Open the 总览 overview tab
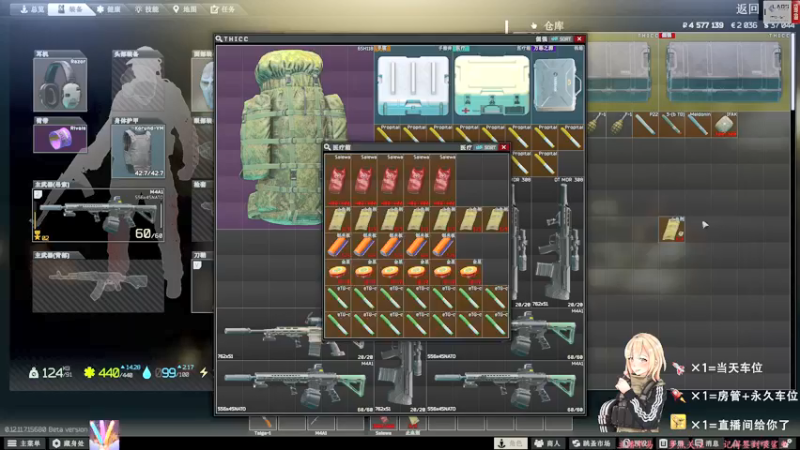 (32, 9)
